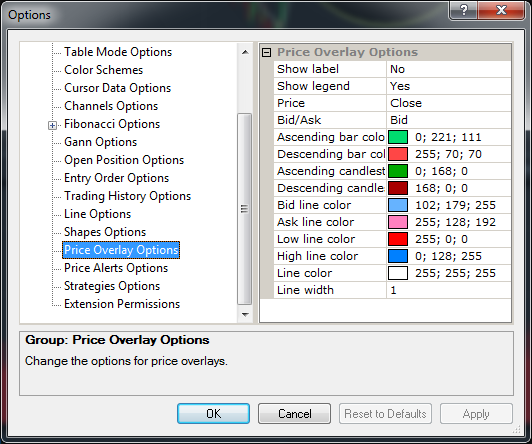Select Color Schemes in options tree
Image resolution: width=532 pixels, height=444 pixels.
tap(103, 70)
